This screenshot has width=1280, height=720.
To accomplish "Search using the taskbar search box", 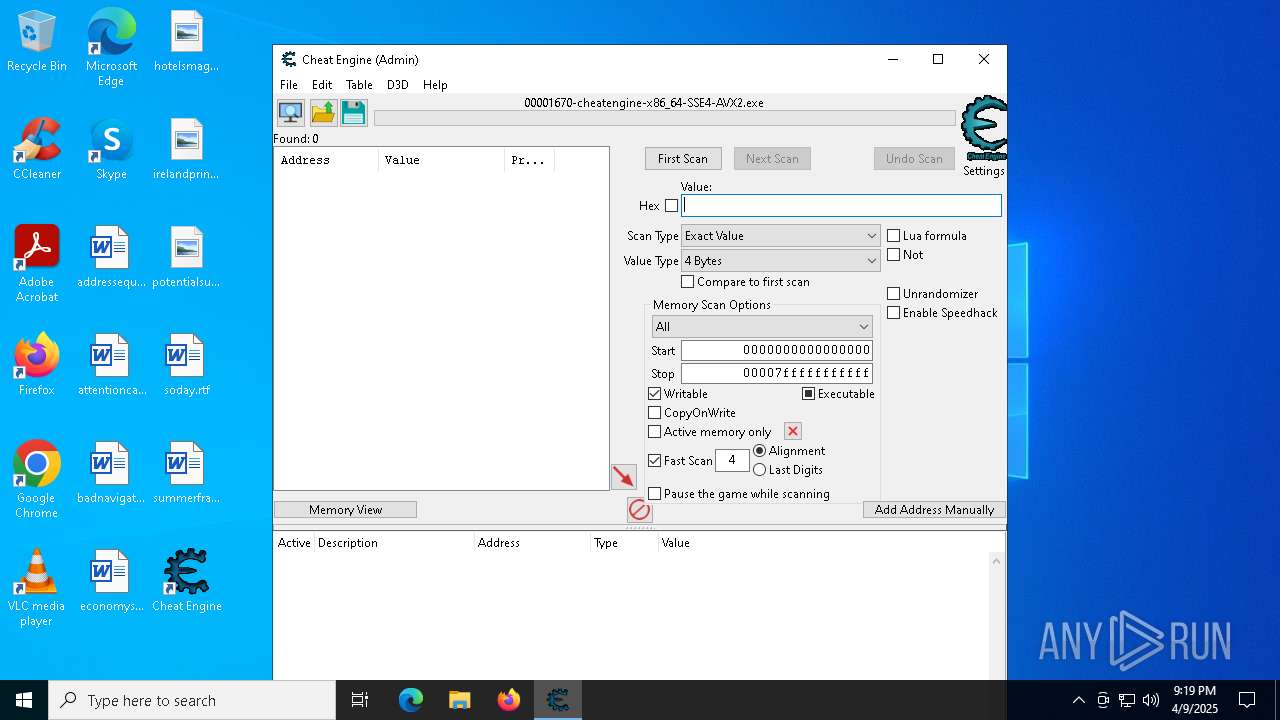I will 192,700.
